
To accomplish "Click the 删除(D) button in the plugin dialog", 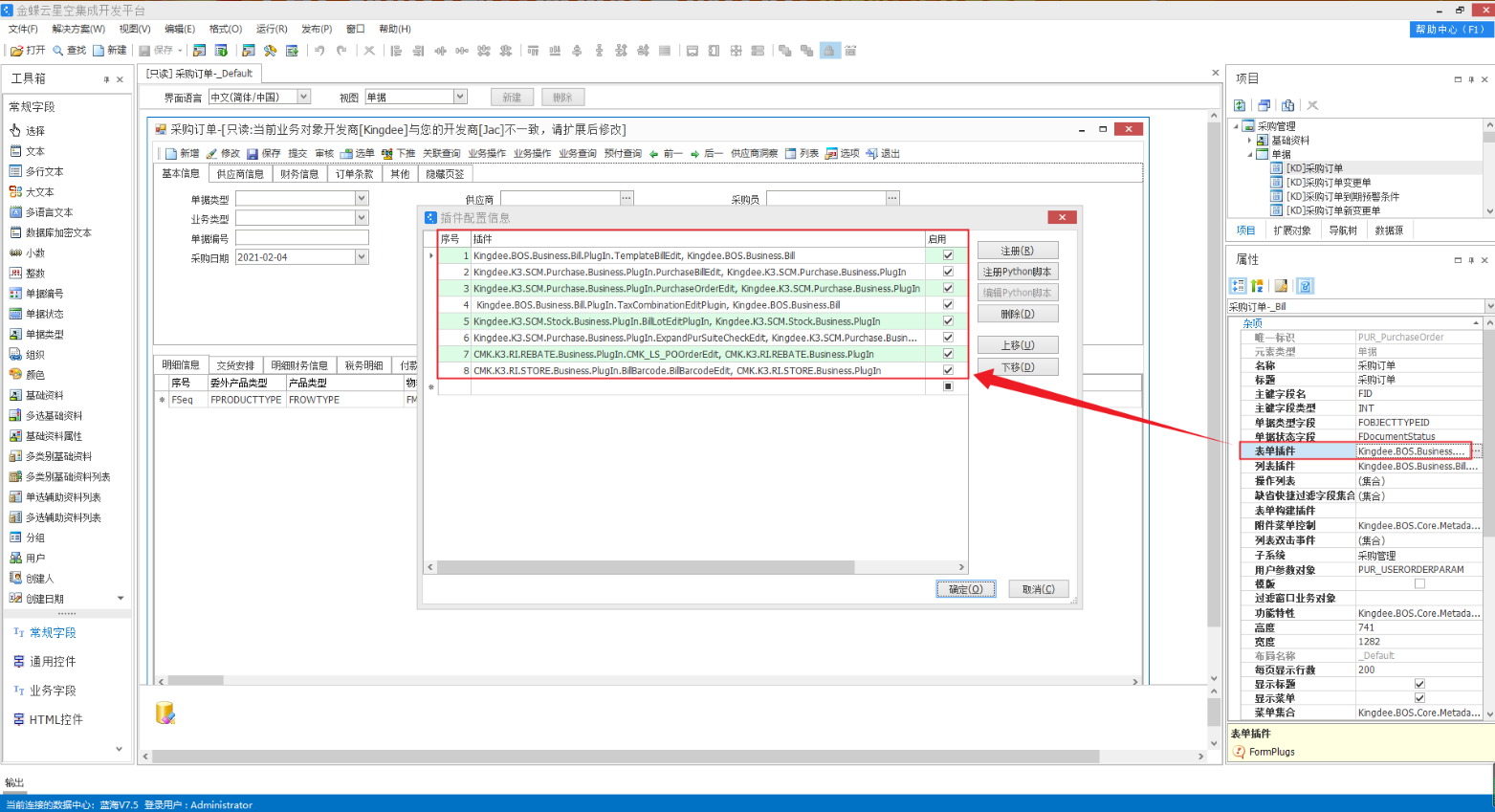I will tap(1018, 314).
